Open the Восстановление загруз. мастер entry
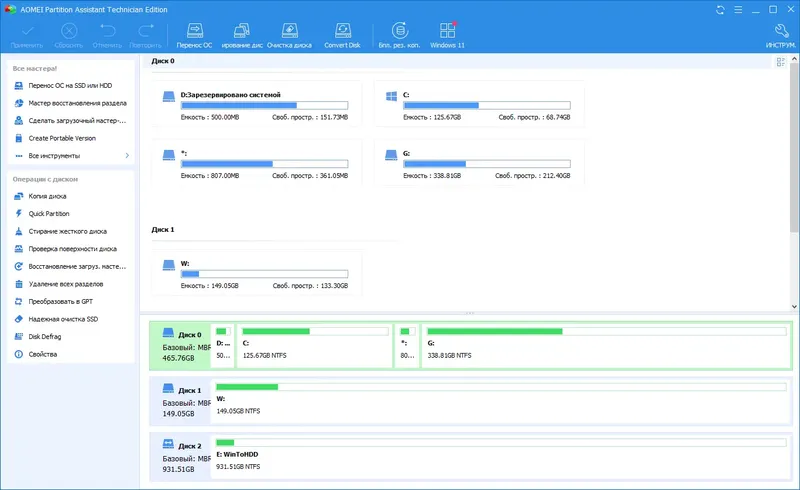 tap(70, 266)
